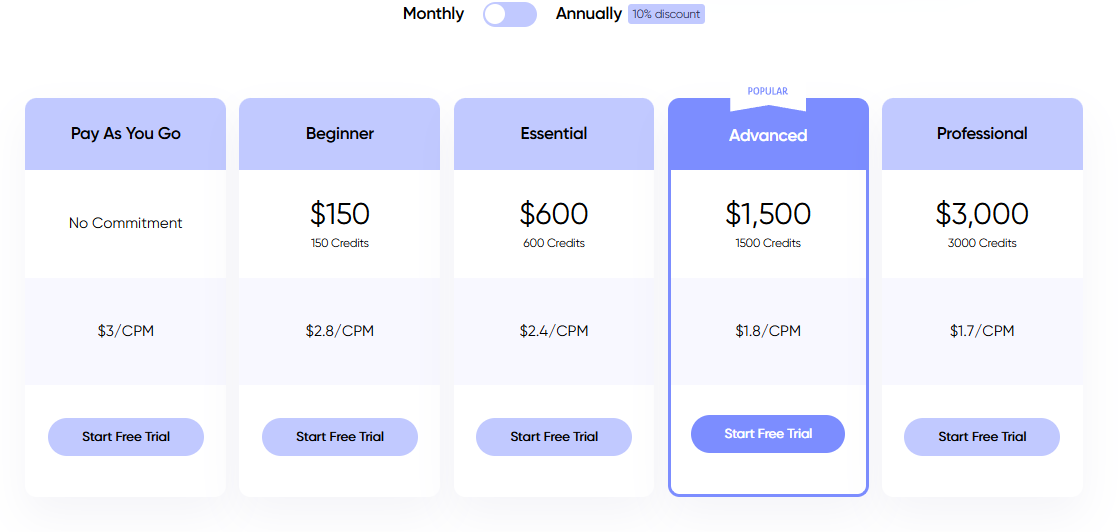Start Free Trial for Professional plan
This screenshot has width=1120, height=532.
[x=982, y=437]
